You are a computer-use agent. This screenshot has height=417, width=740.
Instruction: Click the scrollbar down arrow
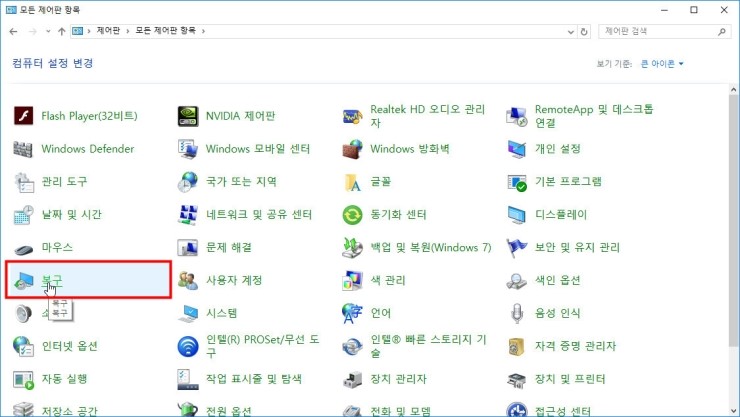coord(733,411)
